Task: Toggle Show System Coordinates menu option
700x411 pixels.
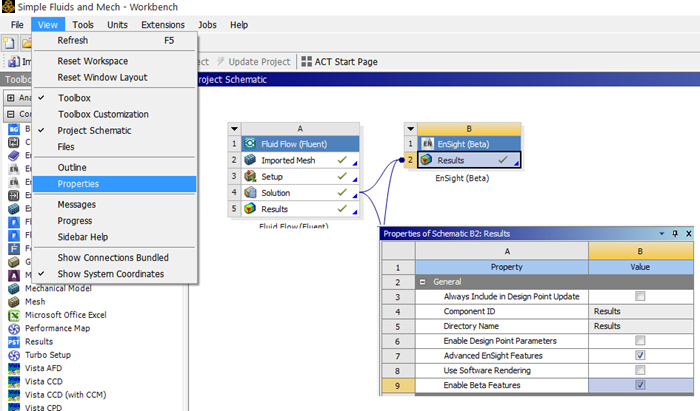Action: coord(114,274)
